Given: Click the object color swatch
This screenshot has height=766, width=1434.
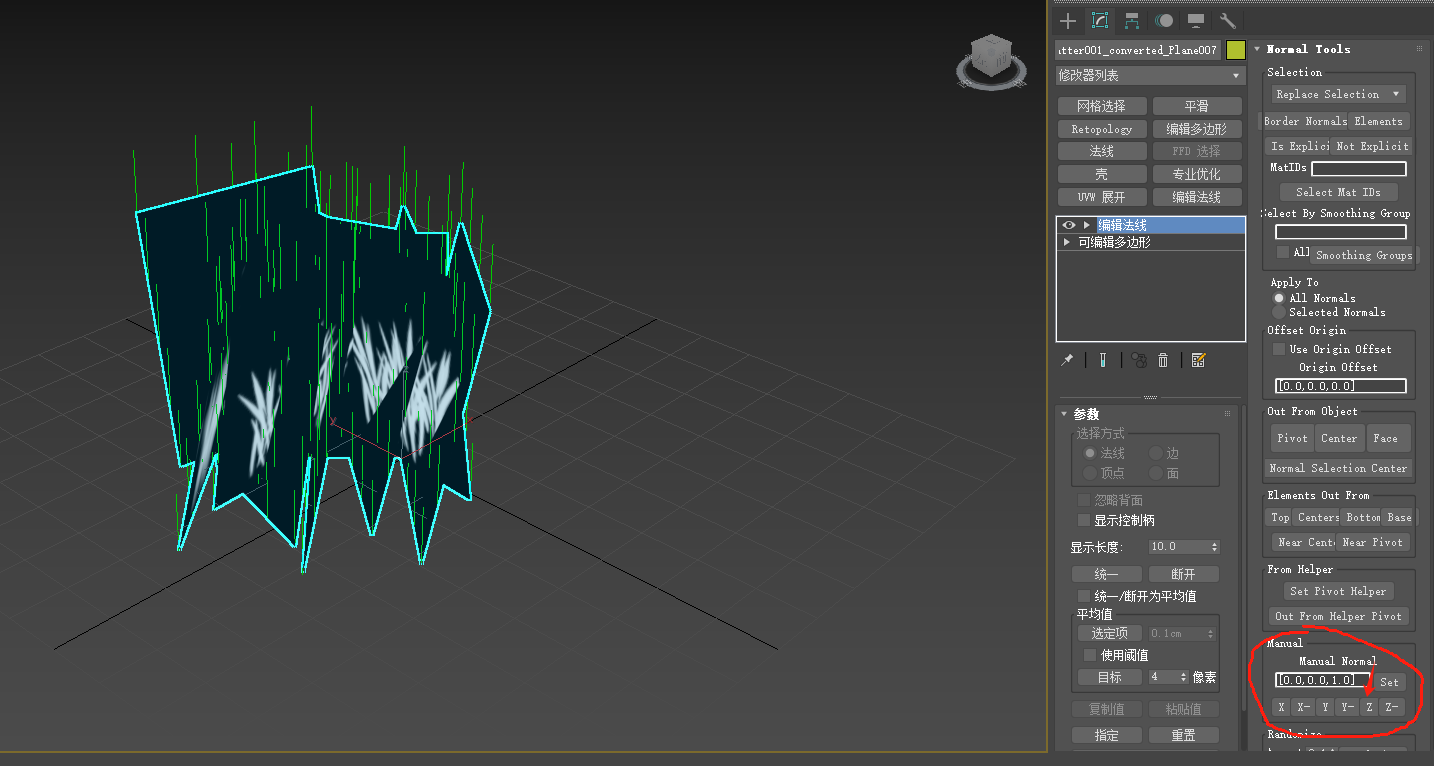Looking at the screenshot, I should (1236, 50).
